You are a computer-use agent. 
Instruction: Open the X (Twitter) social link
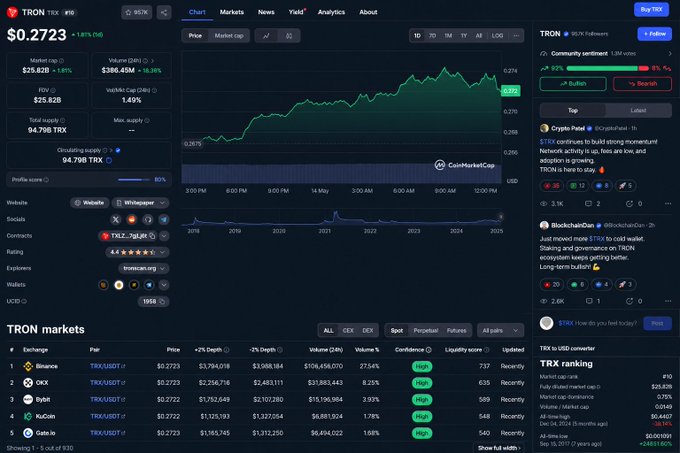click(x=116, y=219)
